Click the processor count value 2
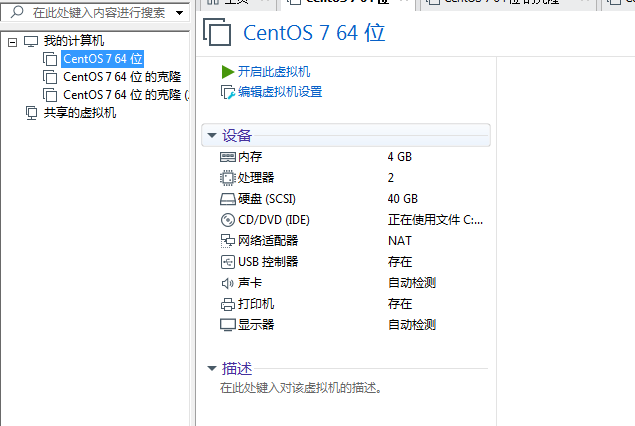The height and width of the screenshot is (426, 635). pyautogui.click(x=391, y=178)
